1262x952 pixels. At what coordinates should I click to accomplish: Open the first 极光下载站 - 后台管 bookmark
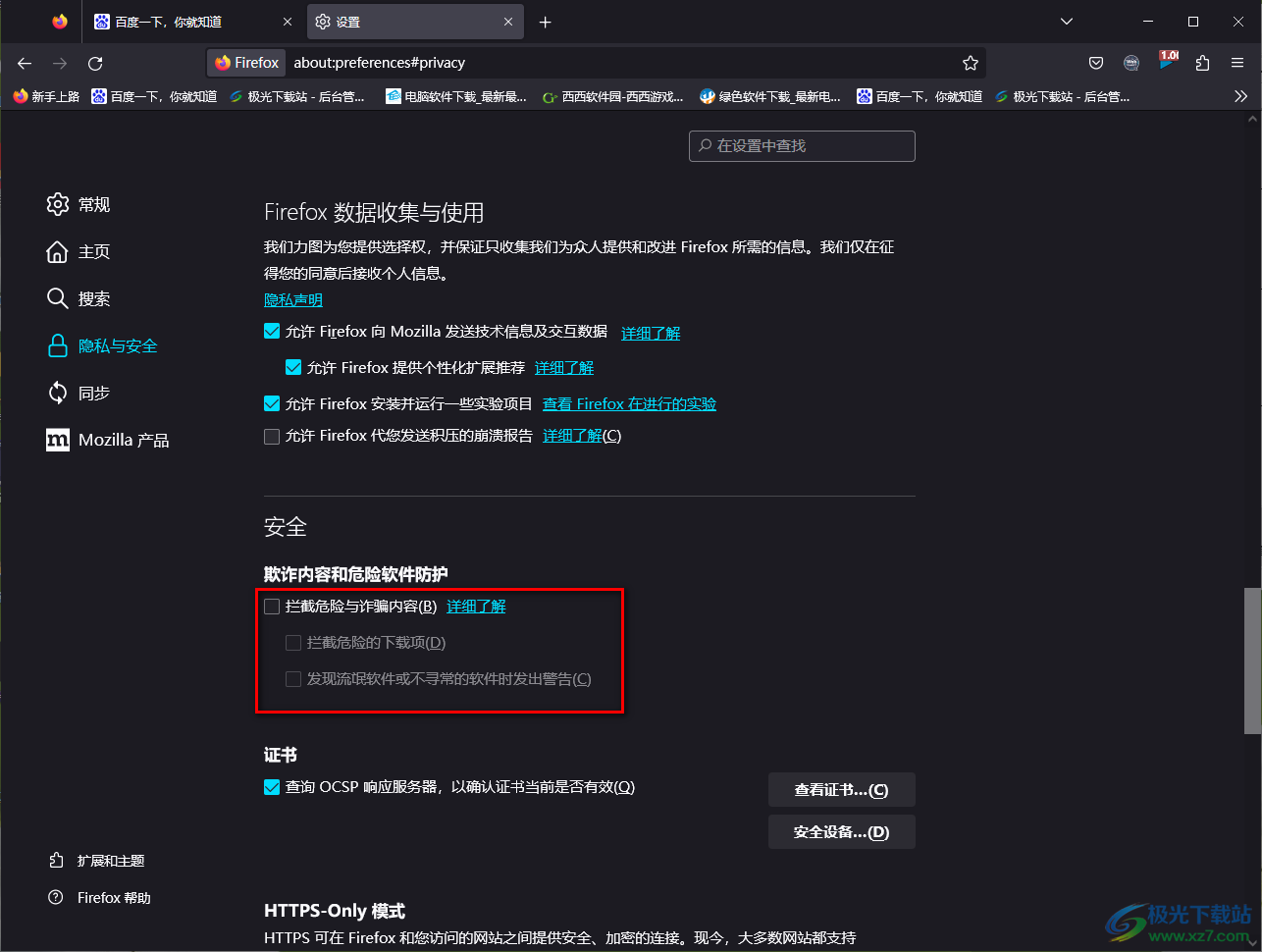(x=296, y=96)
